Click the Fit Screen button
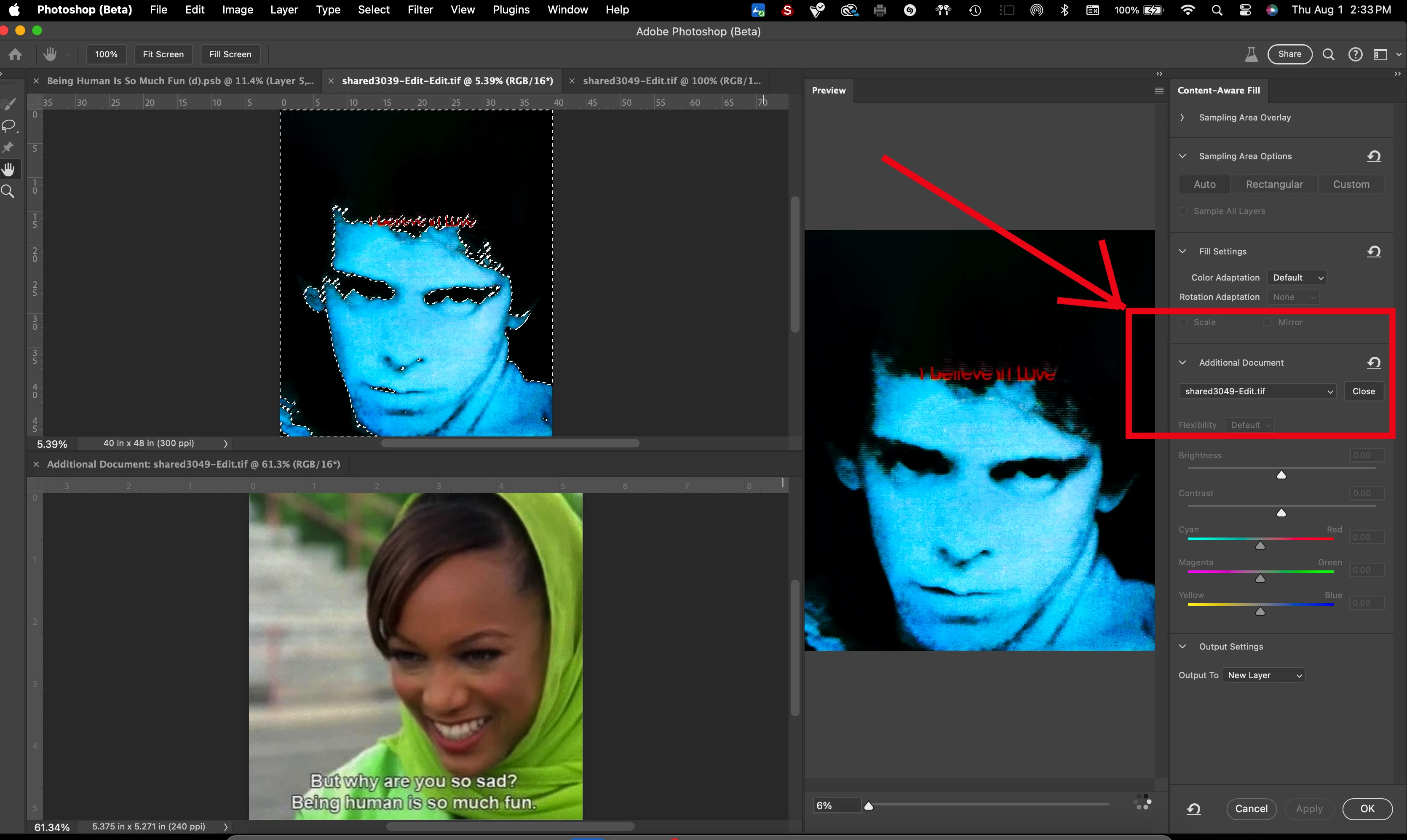The height and width of the screenshot is (840, 1407). pos(163,54)
